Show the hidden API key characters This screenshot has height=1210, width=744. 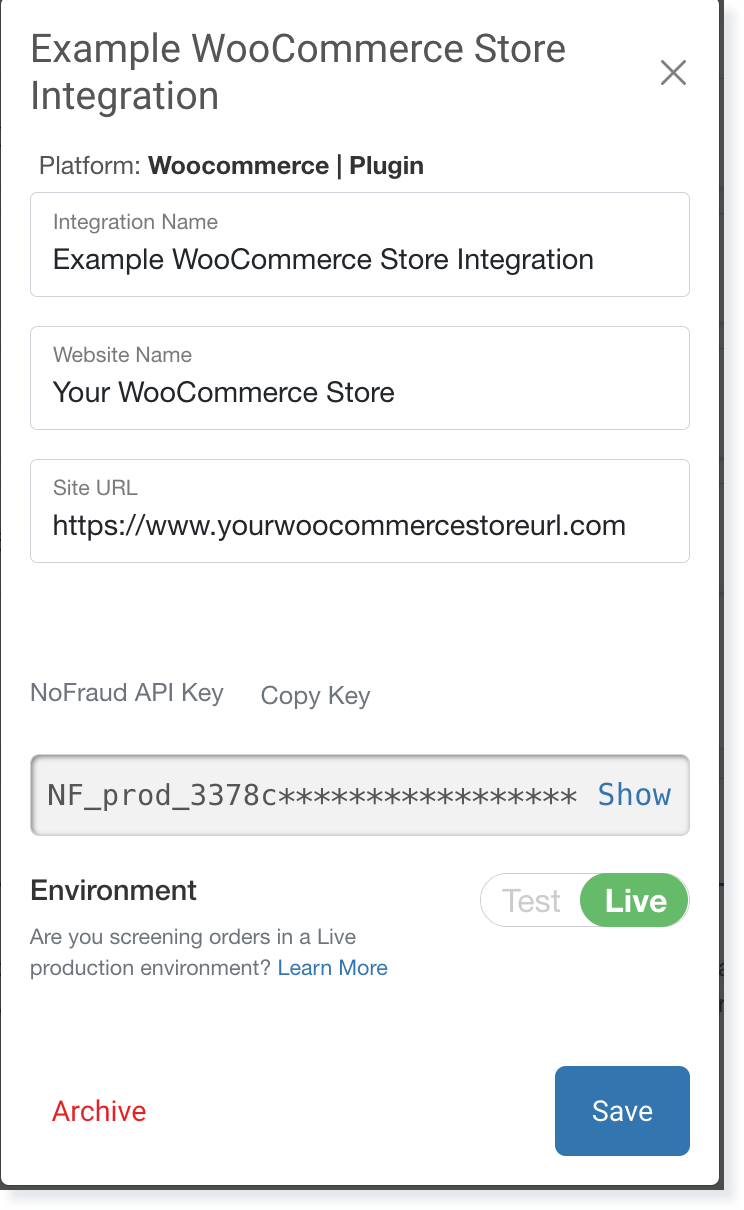[634, 794]
